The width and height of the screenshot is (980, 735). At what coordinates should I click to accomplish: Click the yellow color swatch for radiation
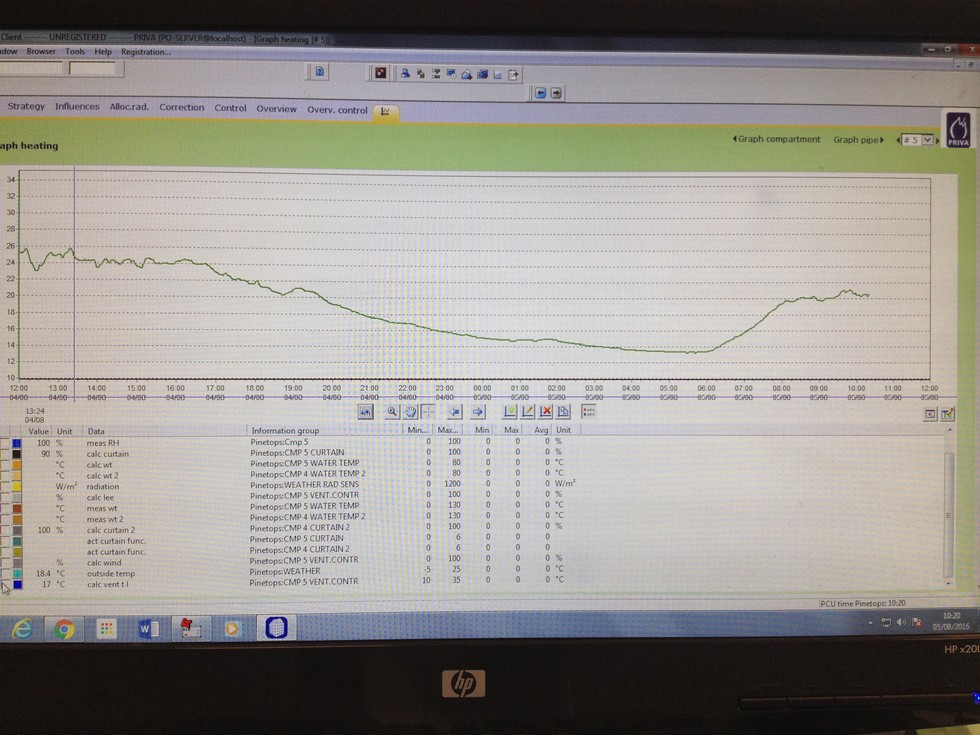17,486
